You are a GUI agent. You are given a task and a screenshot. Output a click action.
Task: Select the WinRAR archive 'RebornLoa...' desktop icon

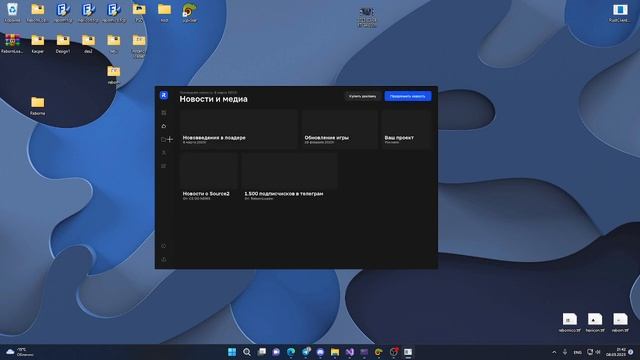(x=12, y=44)
